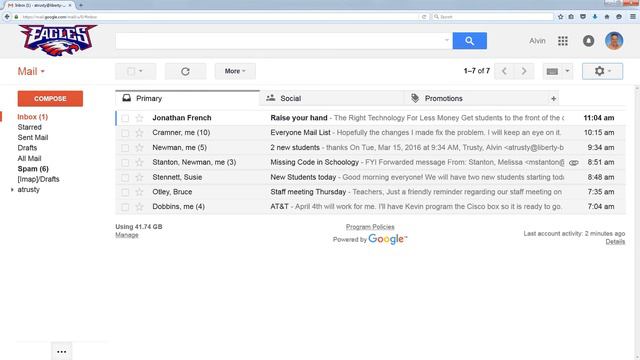Screen dimensions: 640x360
Task: Open the Inbox (1) folder
Action: [33, 117]
